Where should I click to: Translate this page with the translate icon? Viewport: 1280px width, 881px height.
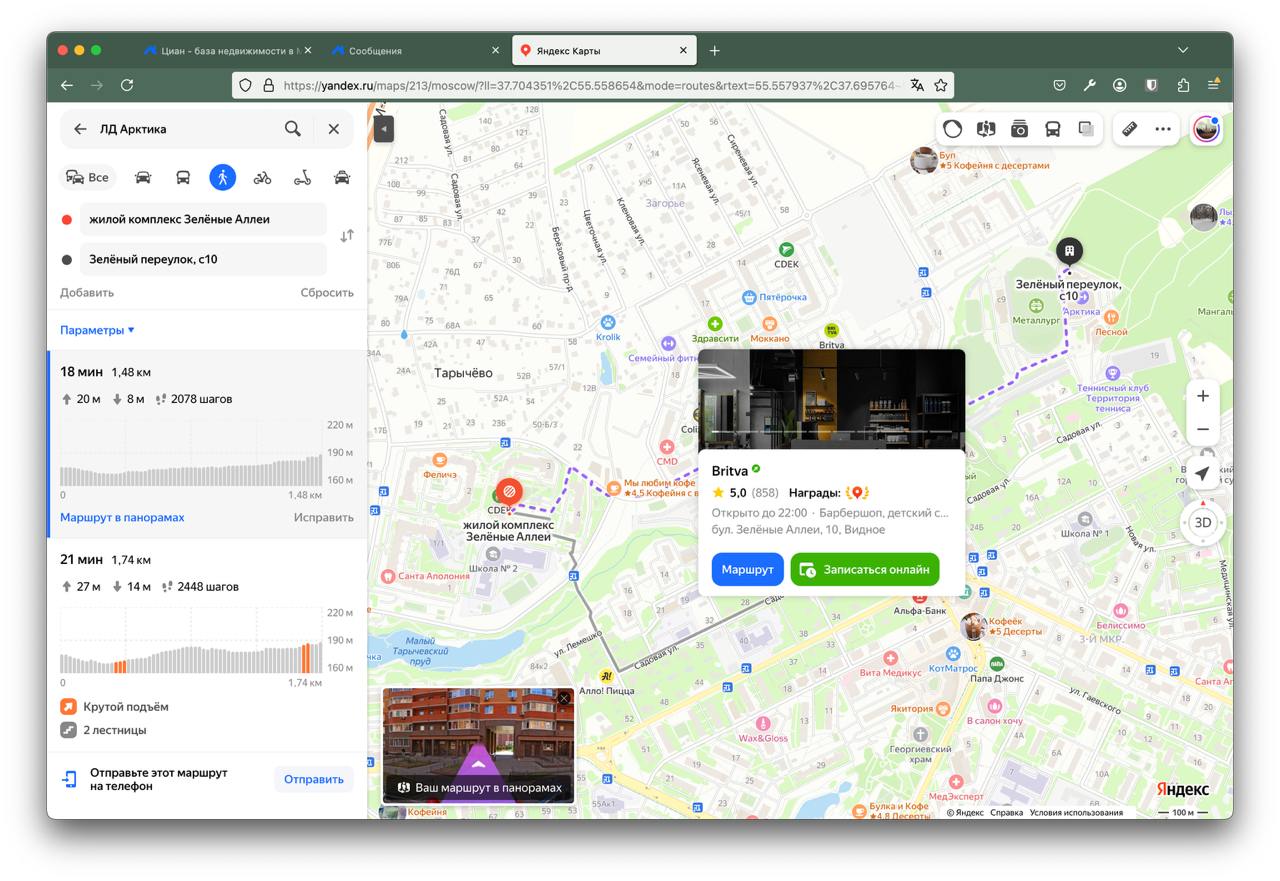click(x=917, y=86)
